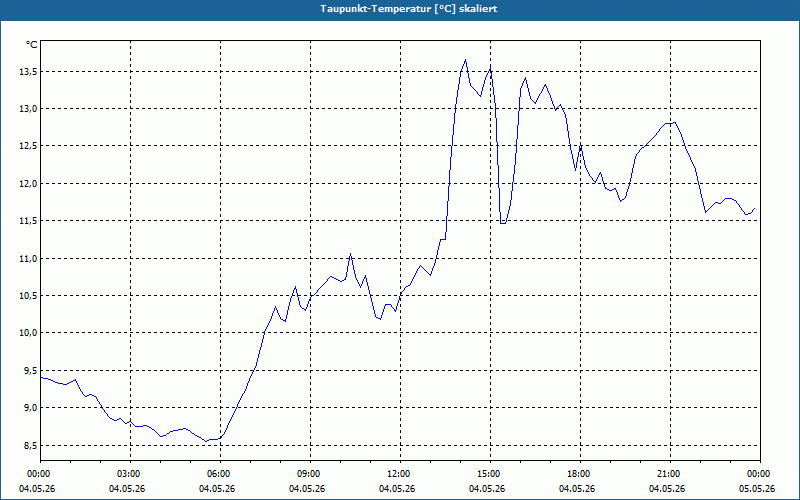
Task: Click the y-axis value "9,5"
Action: 30,370
